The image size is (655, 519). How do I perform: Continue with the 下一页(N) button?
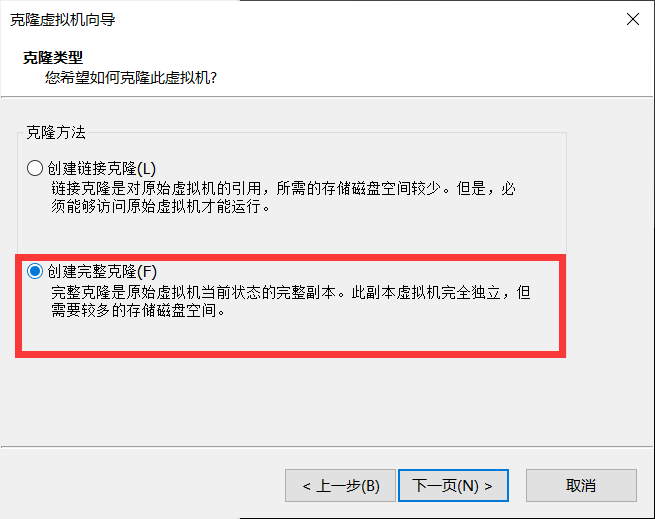453,486
